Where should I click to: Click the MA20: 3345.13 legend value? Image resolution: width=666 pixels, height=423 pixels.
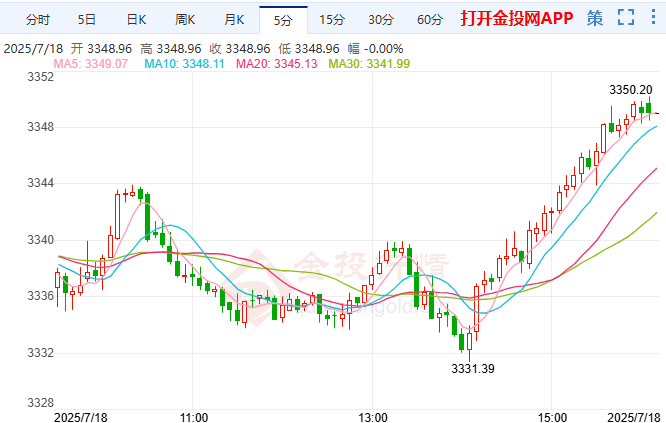[277, 64]
